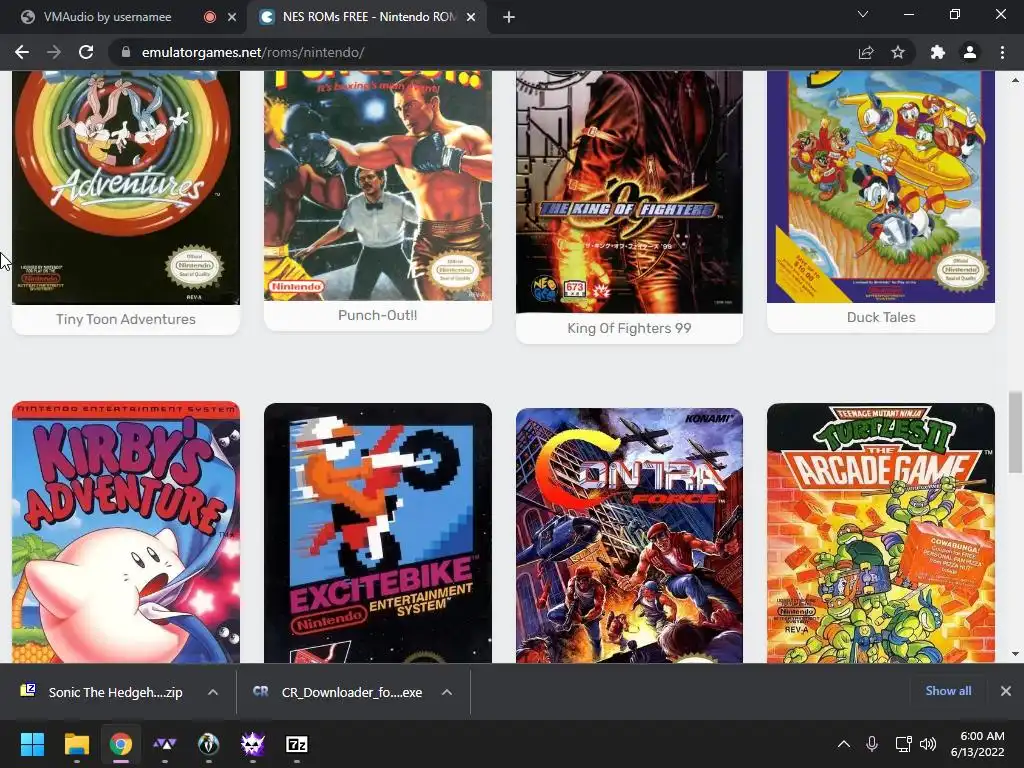Open File Explorer from the taskbar
This screenshot has width=1024, height=768.
click(x=76, y=744)
